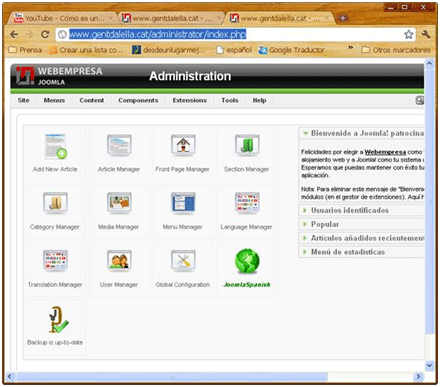The width and height of the screenshot is (440, 387).
Task: Open the Components menu
Action: [138, 100]
